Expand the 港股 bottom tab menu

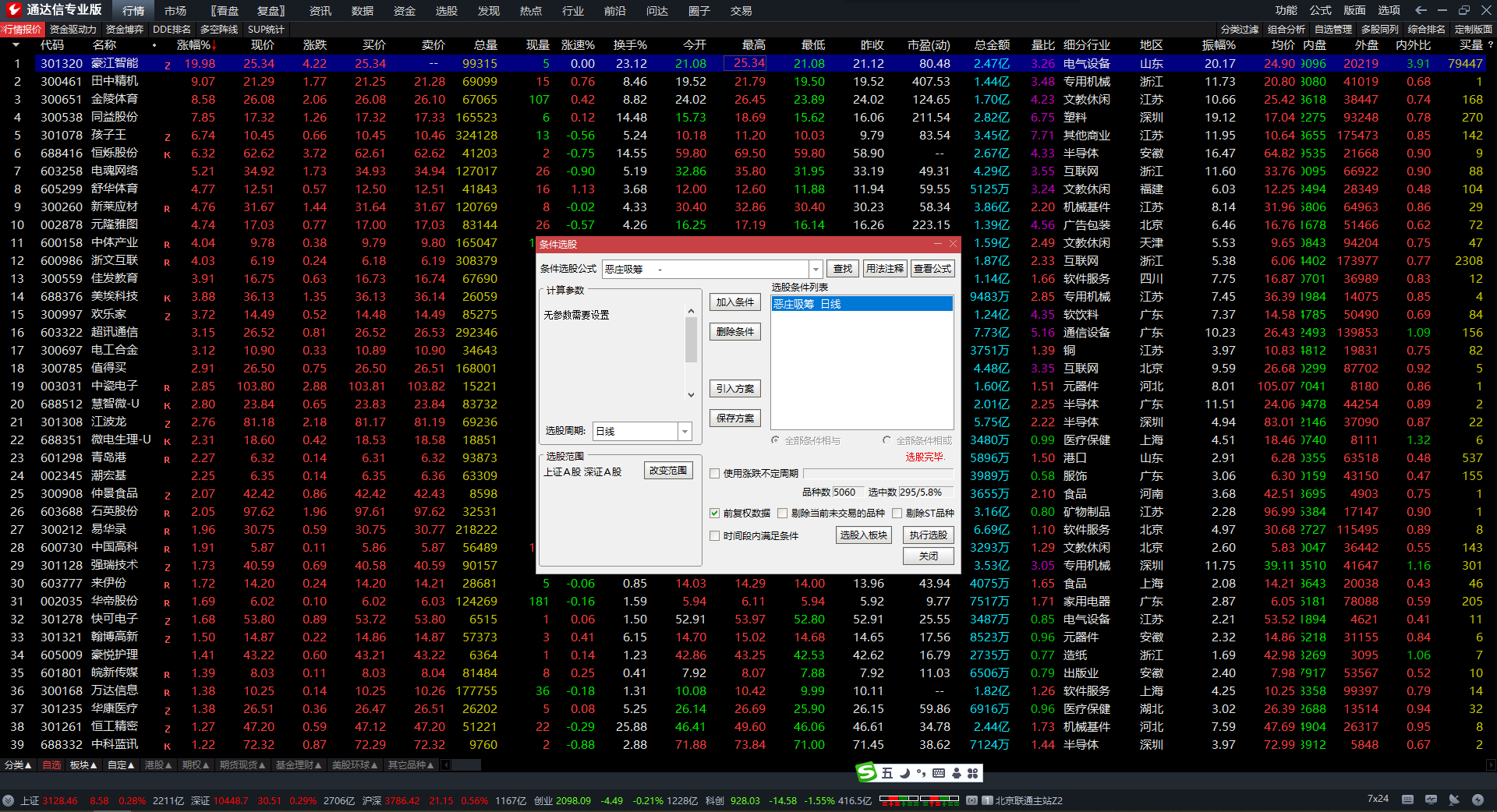(158, 765)
